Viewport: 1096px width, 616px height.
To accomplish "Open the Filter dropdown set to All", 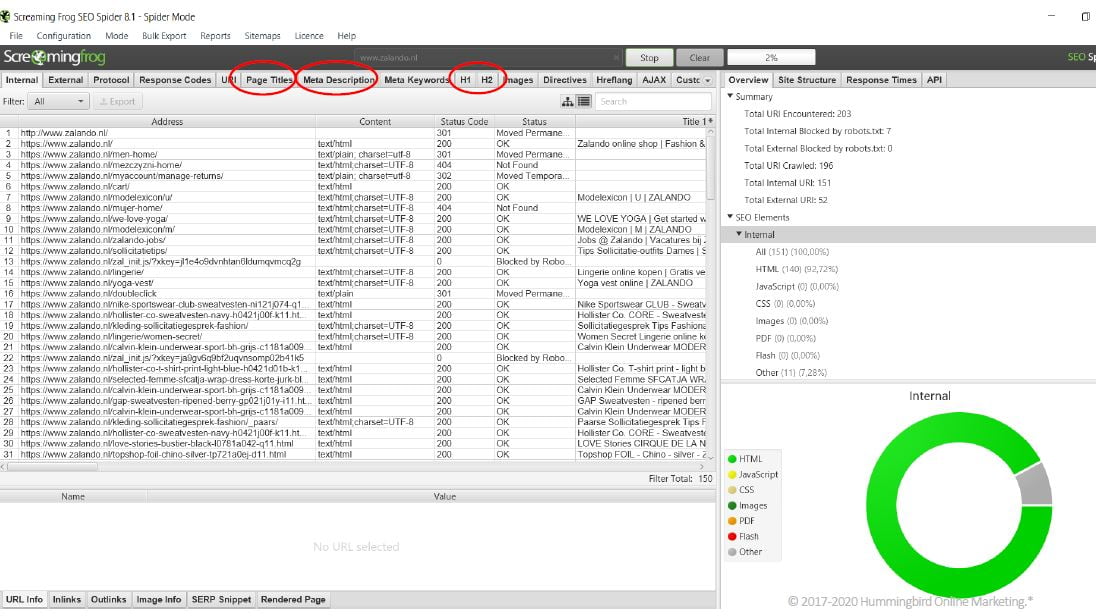I will pos(58,101).
